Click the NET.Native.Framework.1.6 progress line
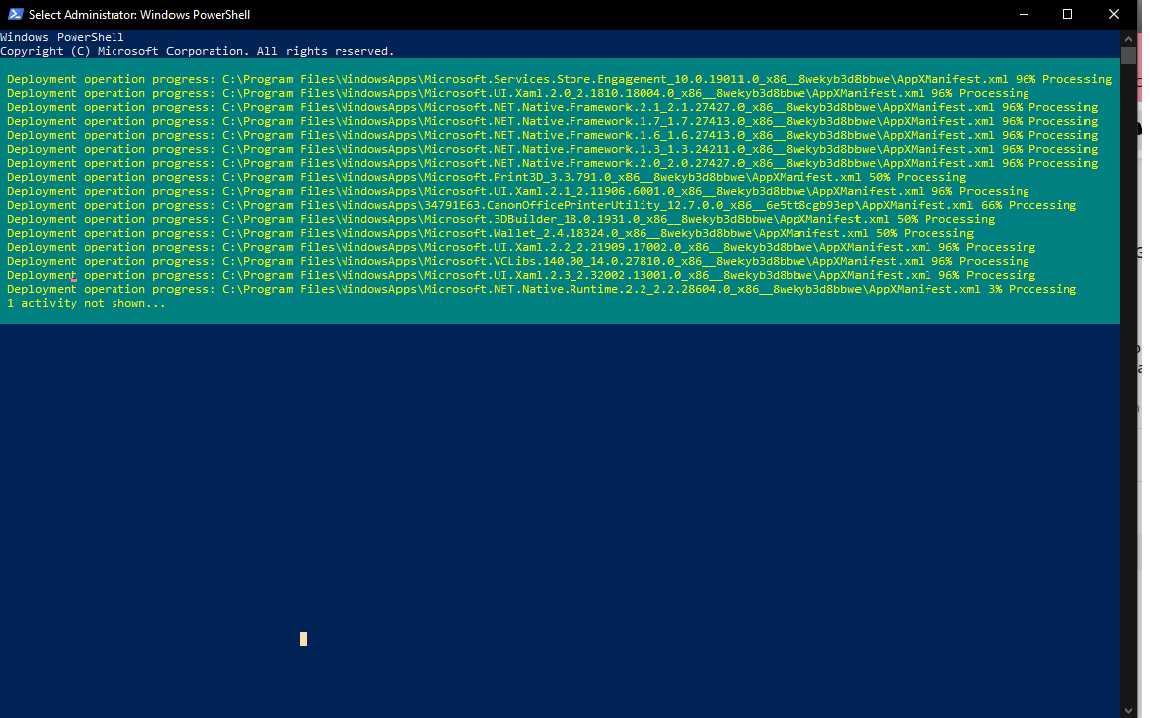1150x718 pixels. click(x=552, y=135)
